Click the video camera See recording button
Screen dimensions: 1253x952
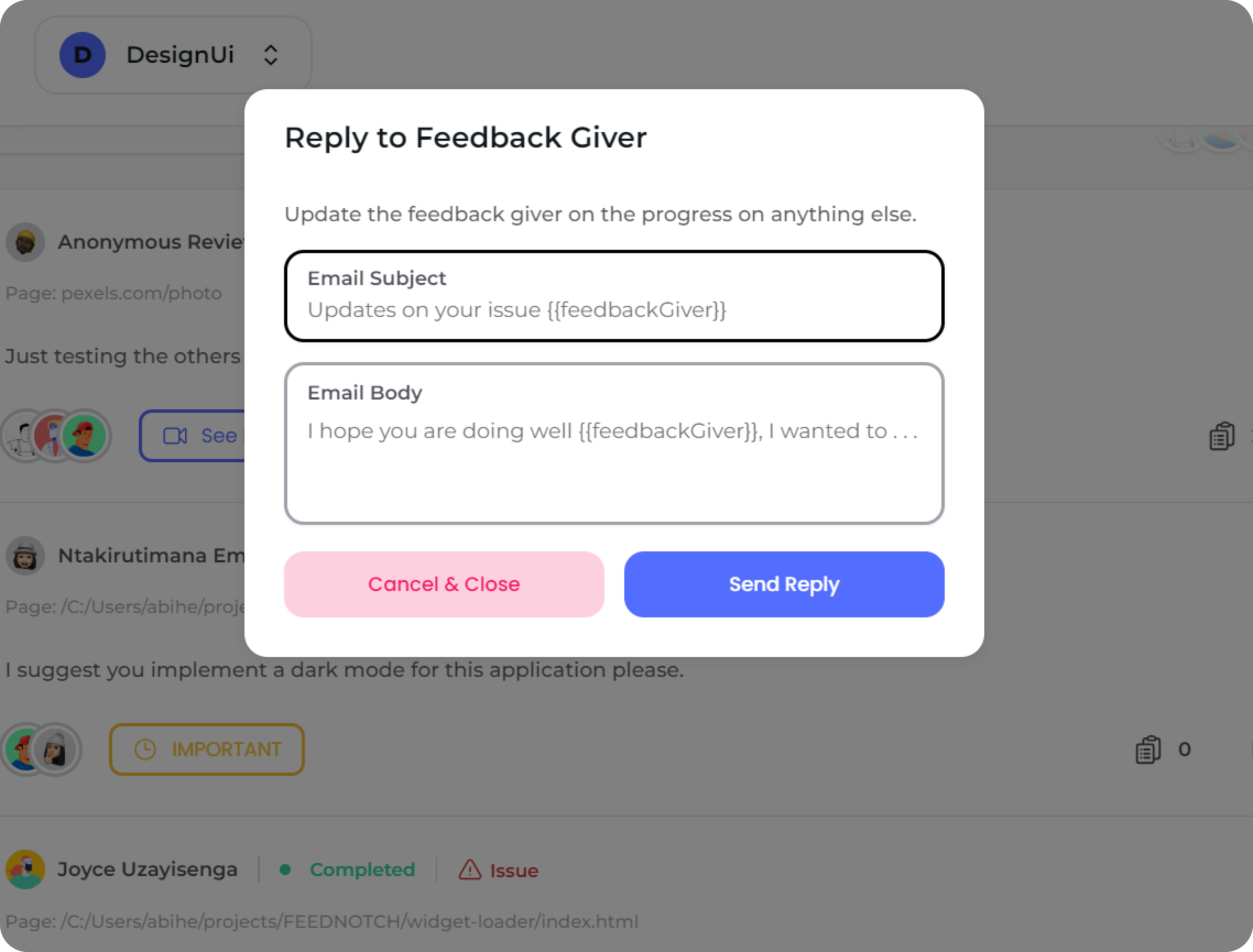(x=193, y=436)
